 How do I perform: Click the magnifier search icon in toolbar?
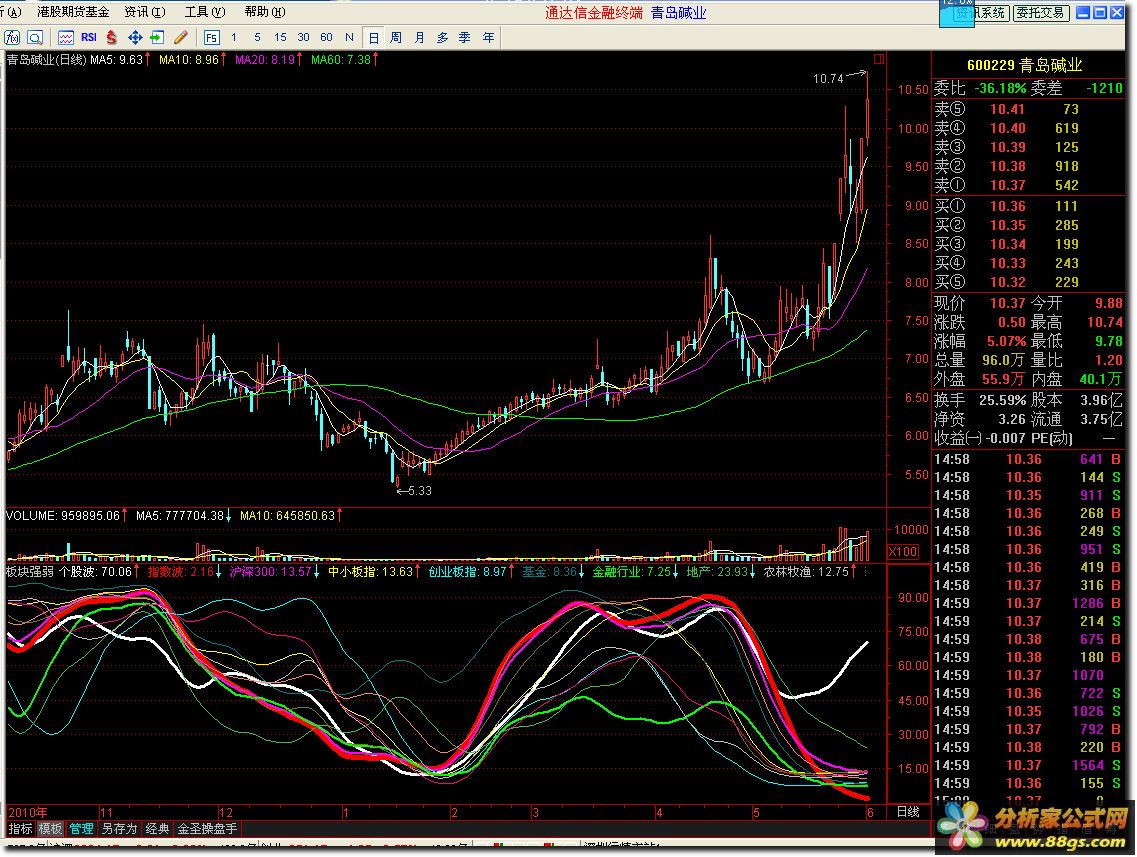tap(35, 38)
